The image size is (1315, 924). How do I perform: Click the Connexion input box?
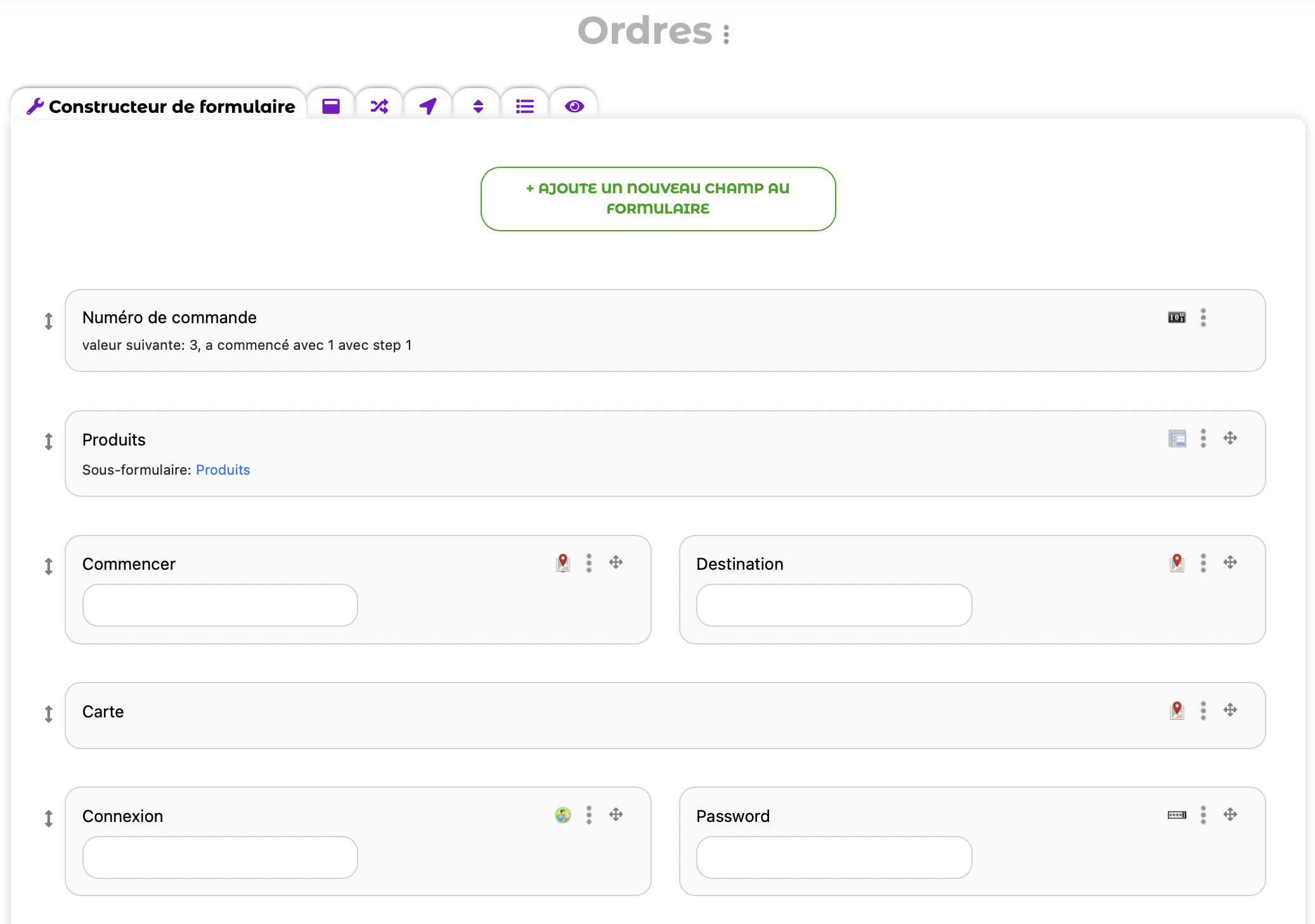[220, 857]
